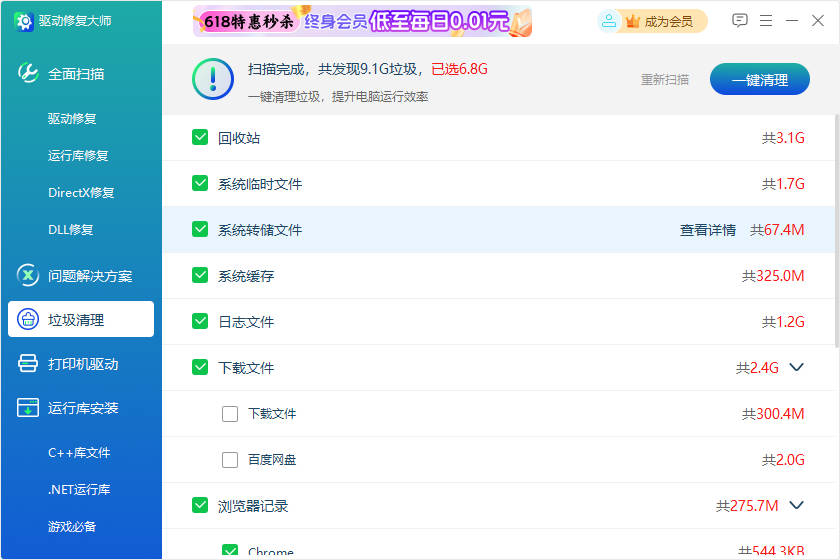This screenshot has width=840, height=560.
Task: Uncheck the 系统转储文件 checkbox
Action: click(200, 229)
